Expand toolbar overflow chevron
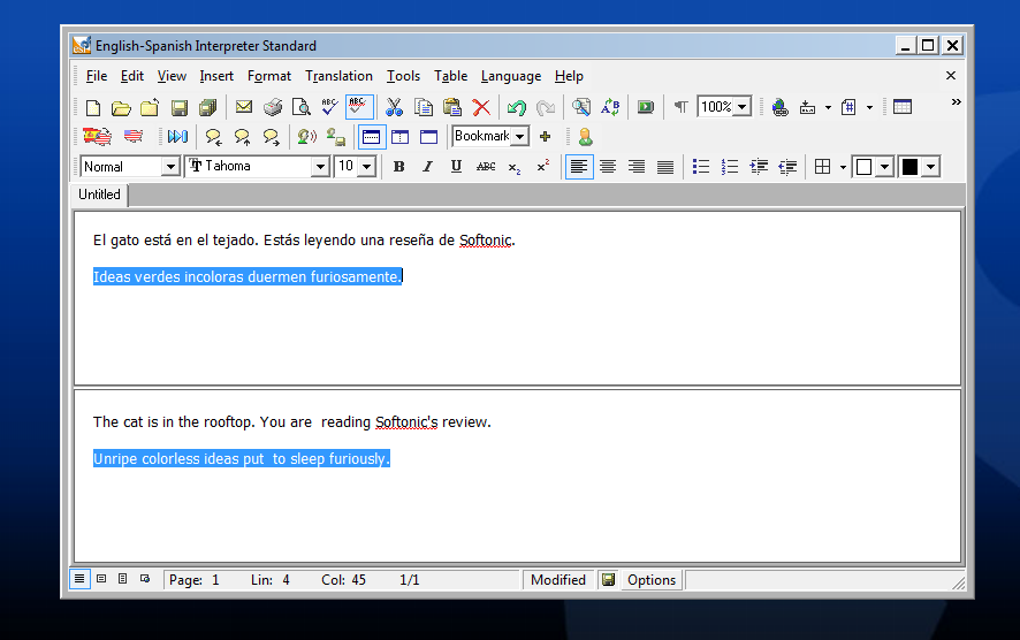1020x640 pixels. coord(956,102)
